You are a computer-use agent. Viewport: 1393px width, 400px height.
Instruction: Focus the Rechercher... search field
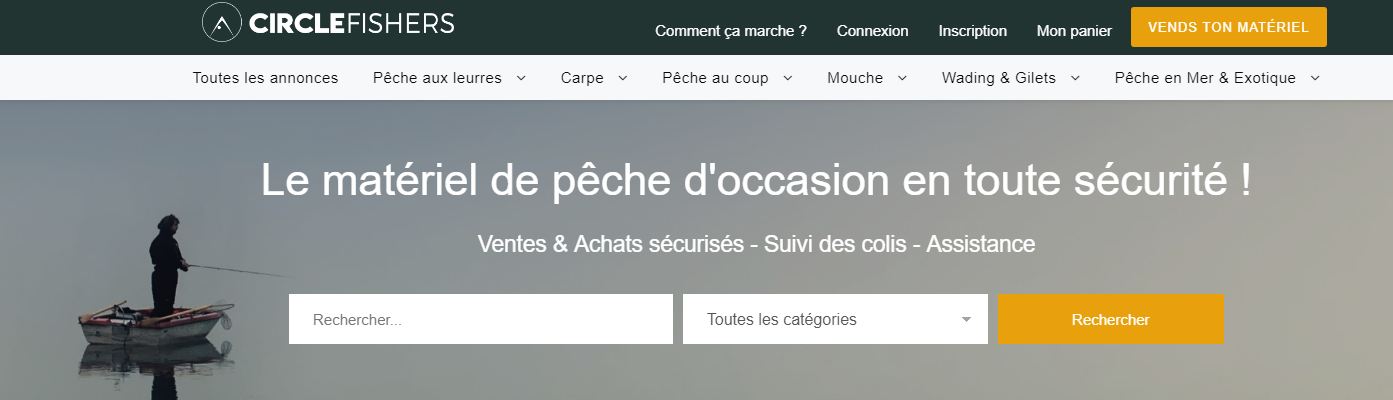481,319
